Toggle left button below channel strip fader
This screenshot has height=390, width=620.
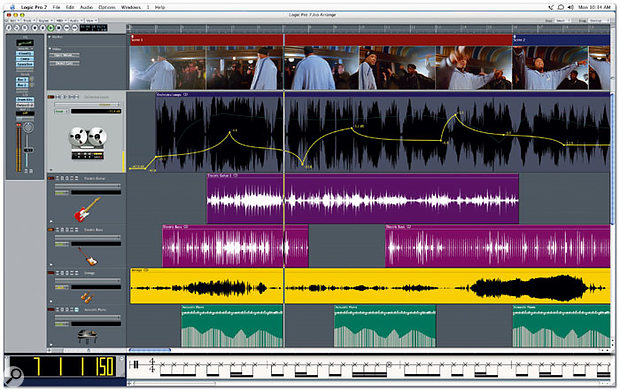26,171
